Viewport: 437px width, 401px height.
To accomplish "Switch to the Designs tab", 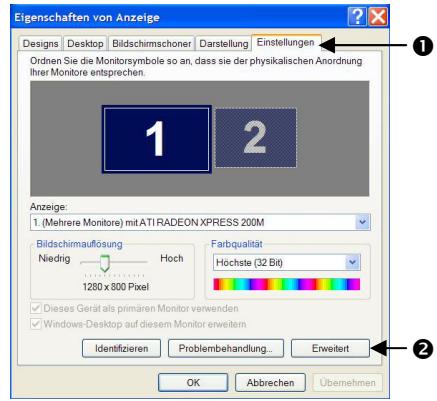I will (40, 44).
